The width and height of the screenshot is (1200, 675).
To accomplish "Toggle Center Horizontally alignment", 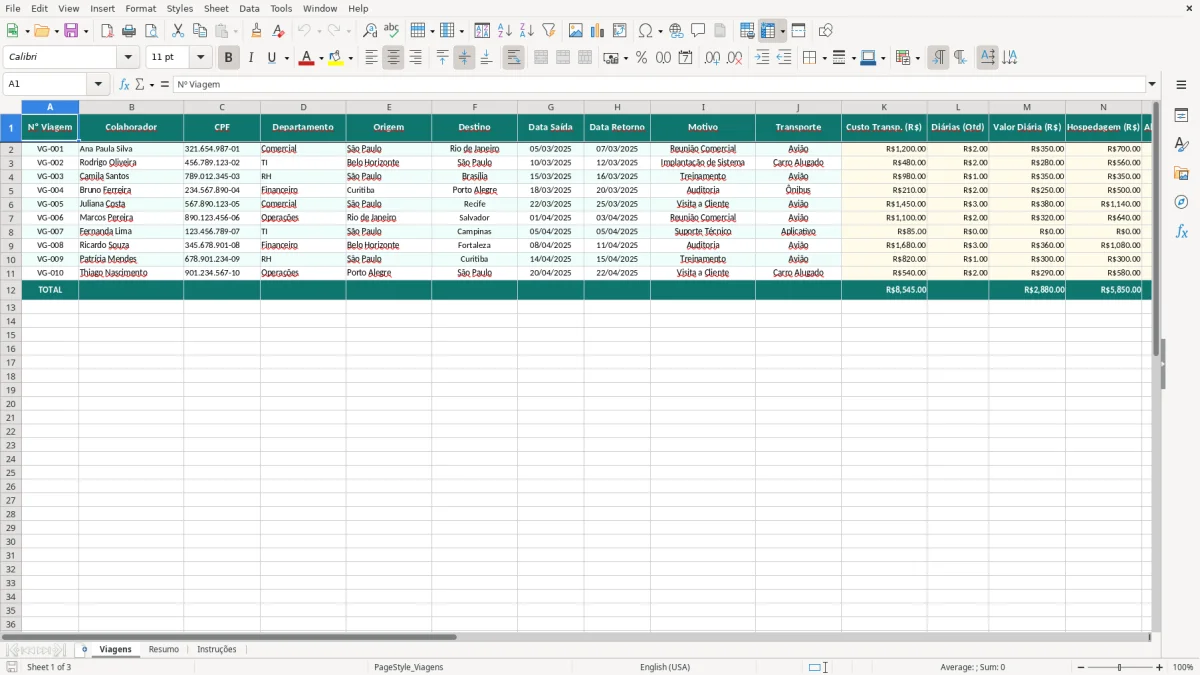I will (x=393, y=58).
